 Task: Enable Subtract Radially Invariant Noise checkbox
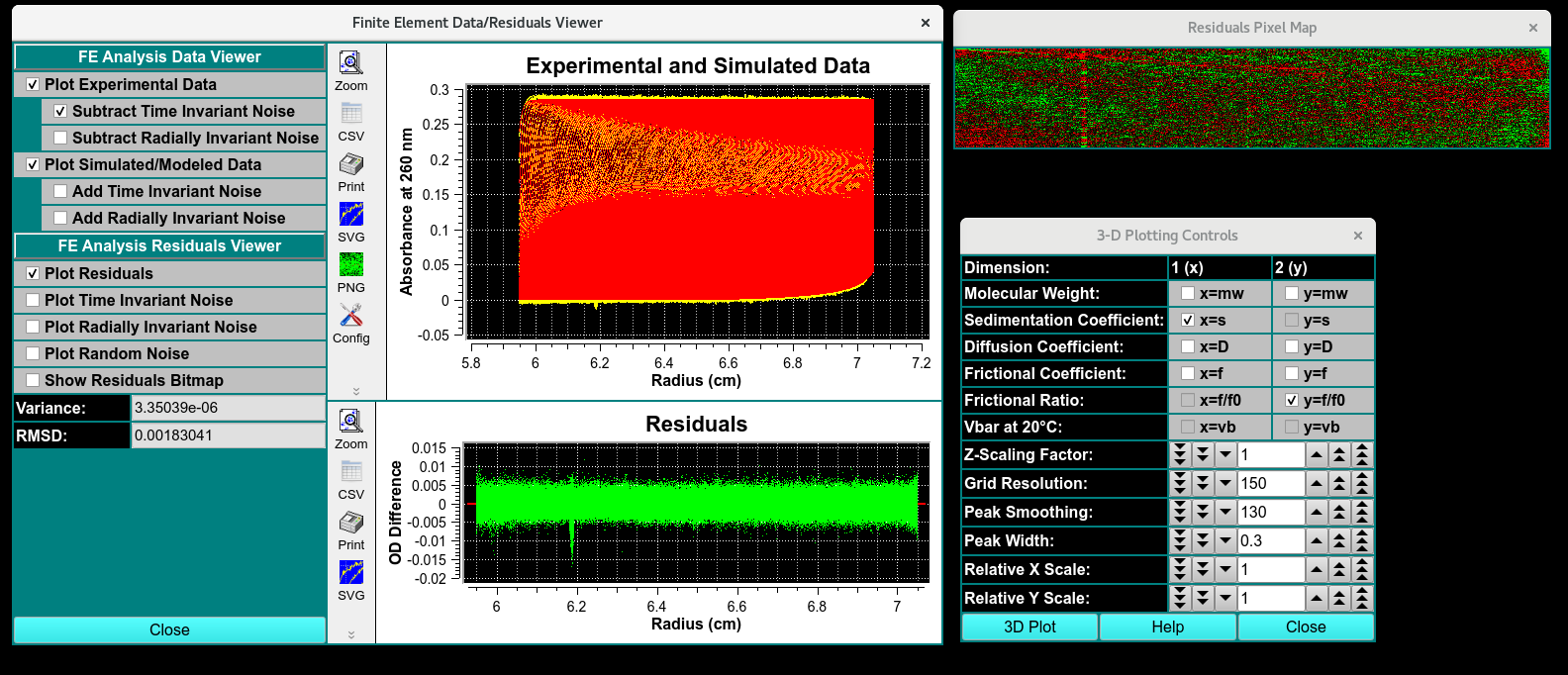61,139
